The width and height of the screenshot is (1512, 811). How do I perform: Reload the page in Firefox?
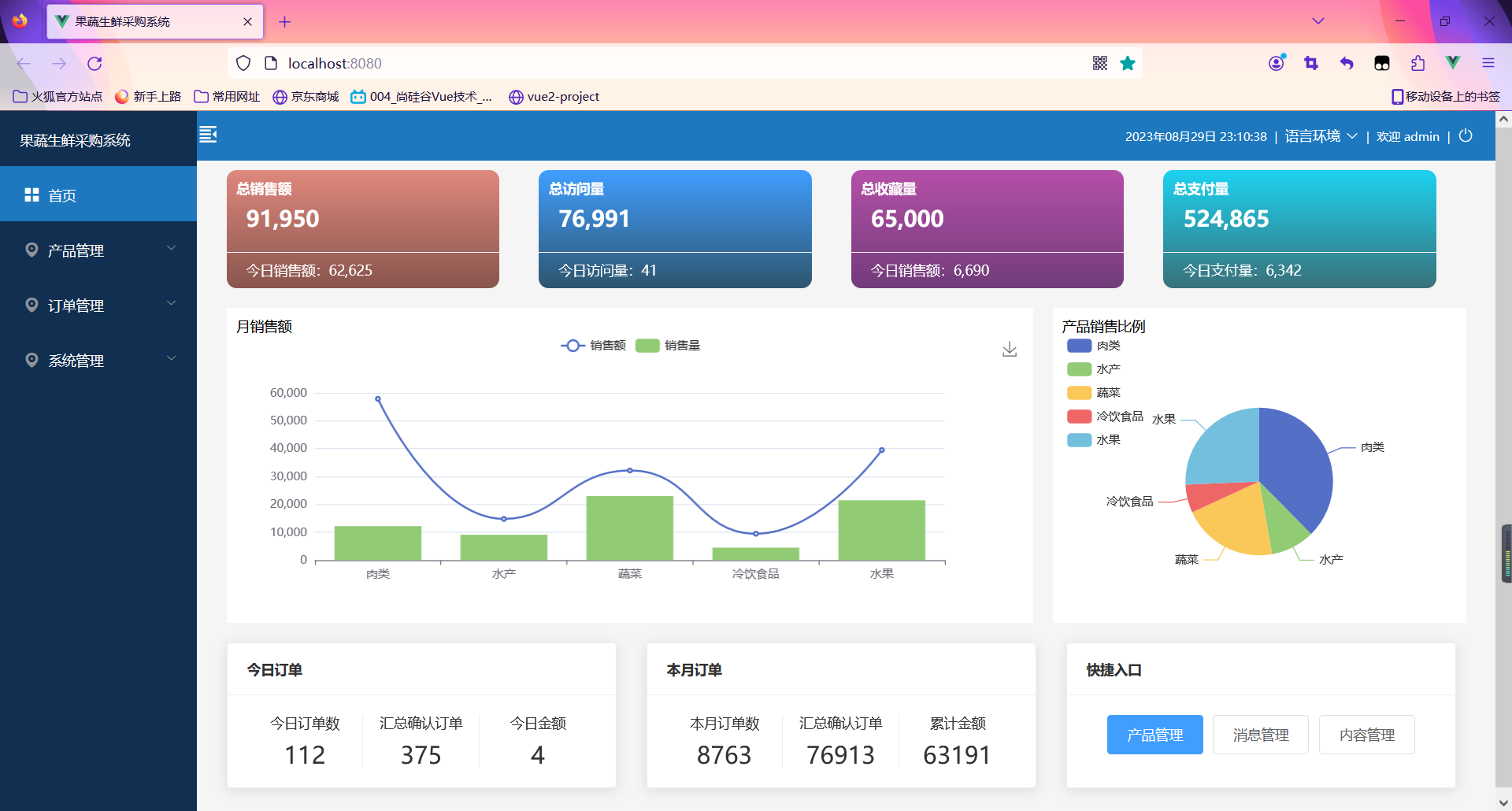pyautogui.click(x=94, y=63)
